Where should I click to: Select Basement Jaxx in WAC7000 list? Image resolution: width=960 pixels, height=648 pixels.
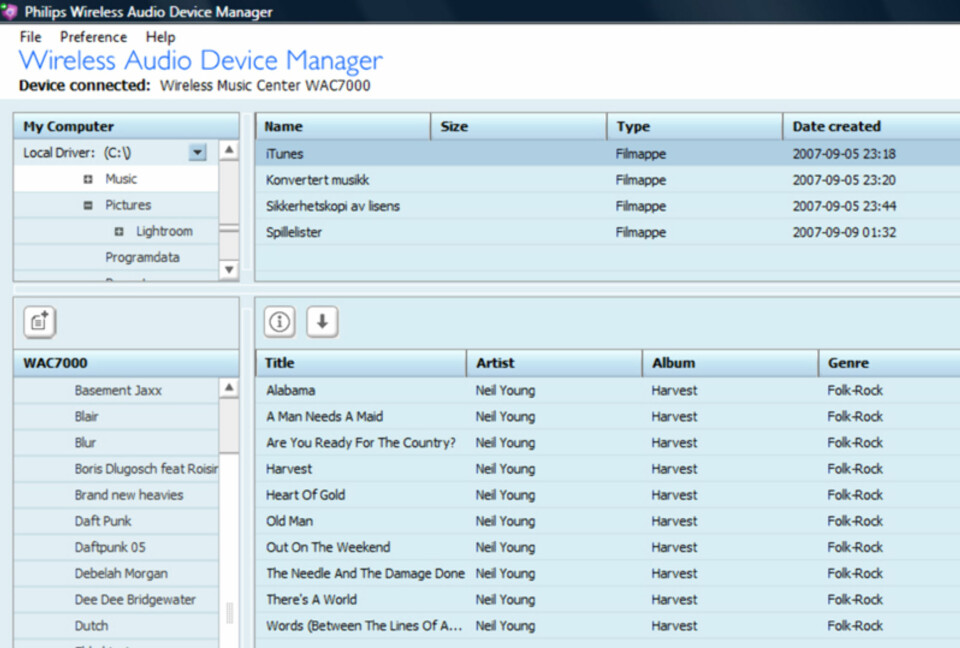116,390
